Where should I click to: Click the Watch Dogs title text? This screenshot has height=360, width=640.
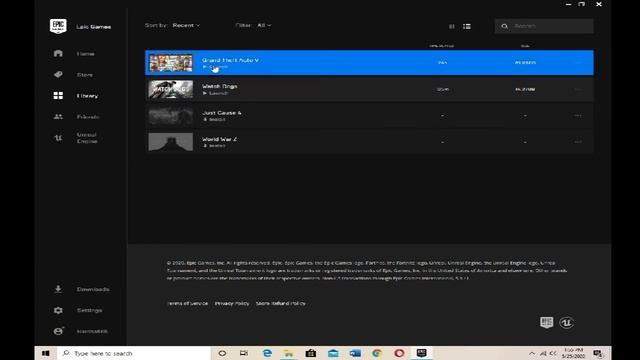(220, 86)
